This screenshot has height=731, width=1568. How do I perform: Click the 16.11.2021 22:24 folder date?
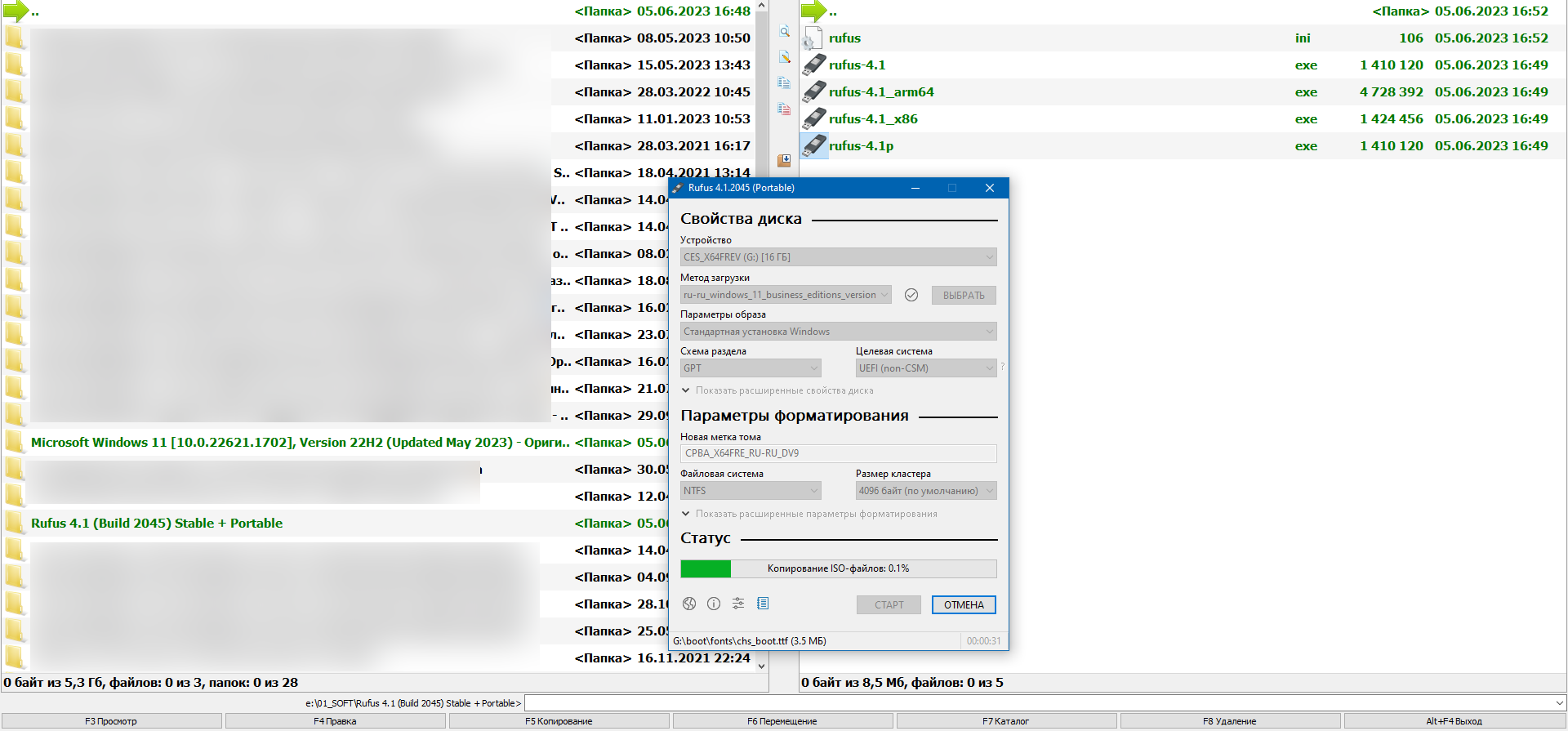693,658
